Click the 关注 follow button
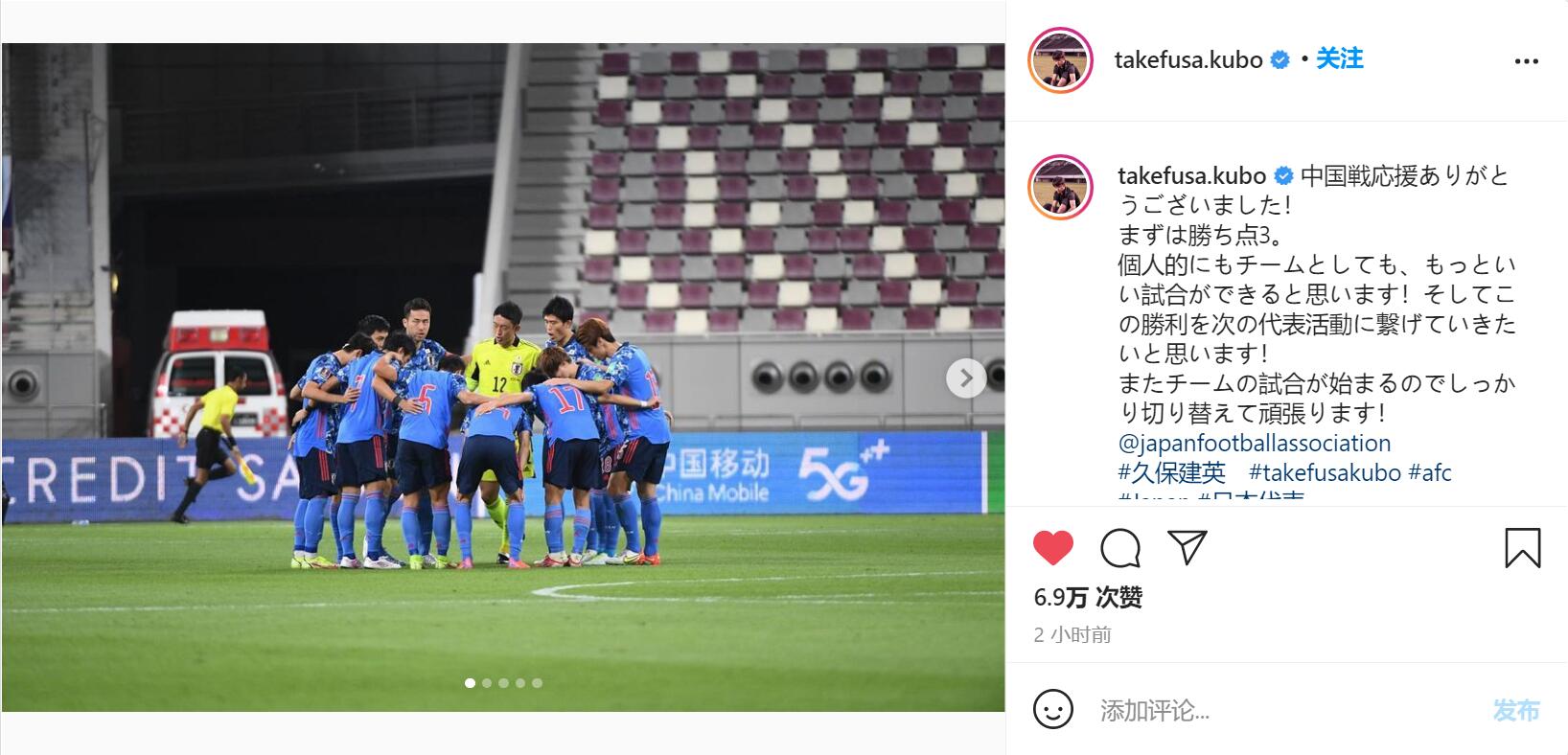 click(1339, 59)
